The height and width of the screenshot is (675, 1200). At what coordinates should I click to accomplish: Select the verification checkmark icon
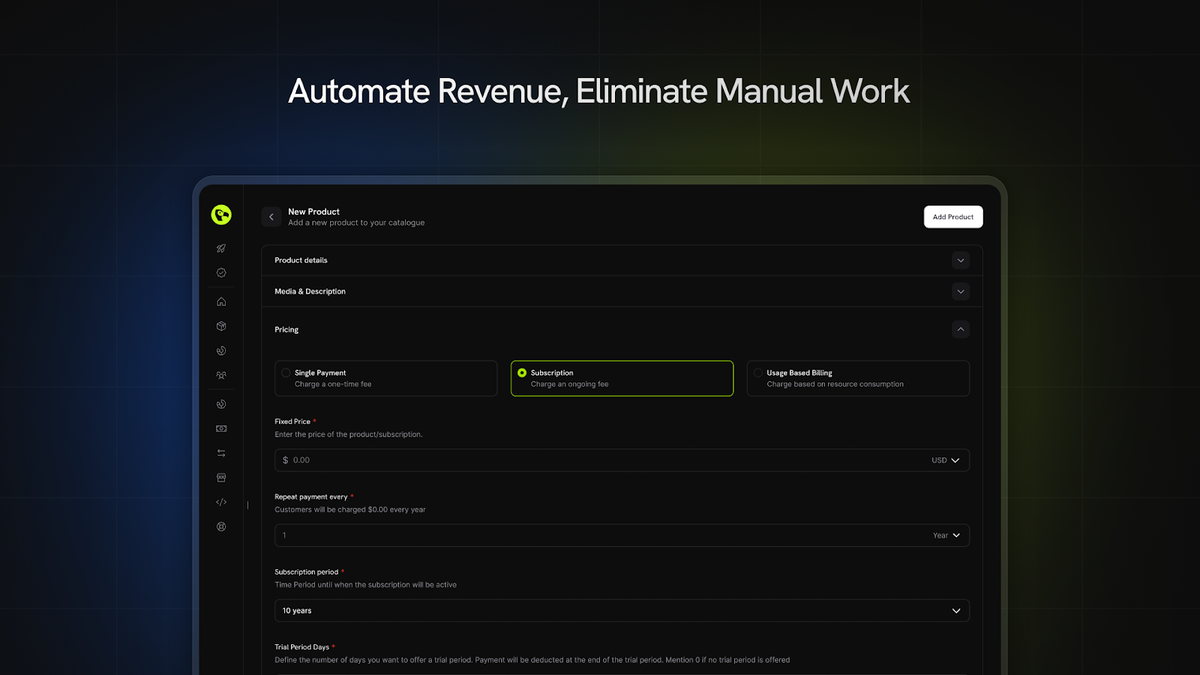(221, 272)
